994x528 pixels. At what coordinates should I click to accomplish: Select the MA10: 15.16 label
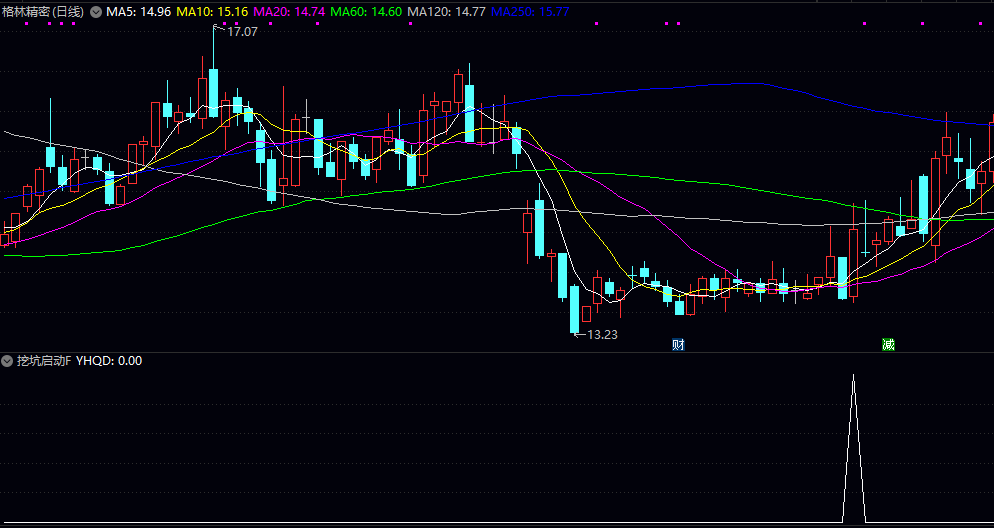212,11
